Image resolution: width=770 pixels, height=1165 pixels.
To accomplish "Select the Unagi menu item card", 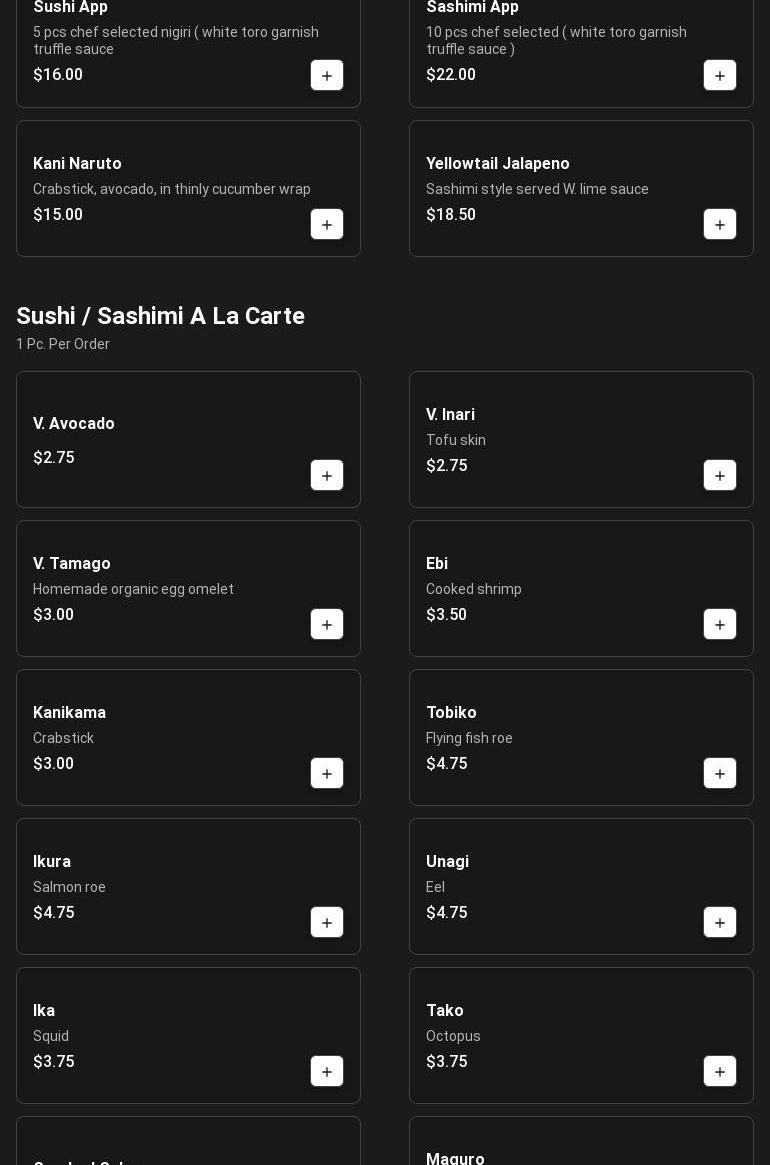I will 560,886.
